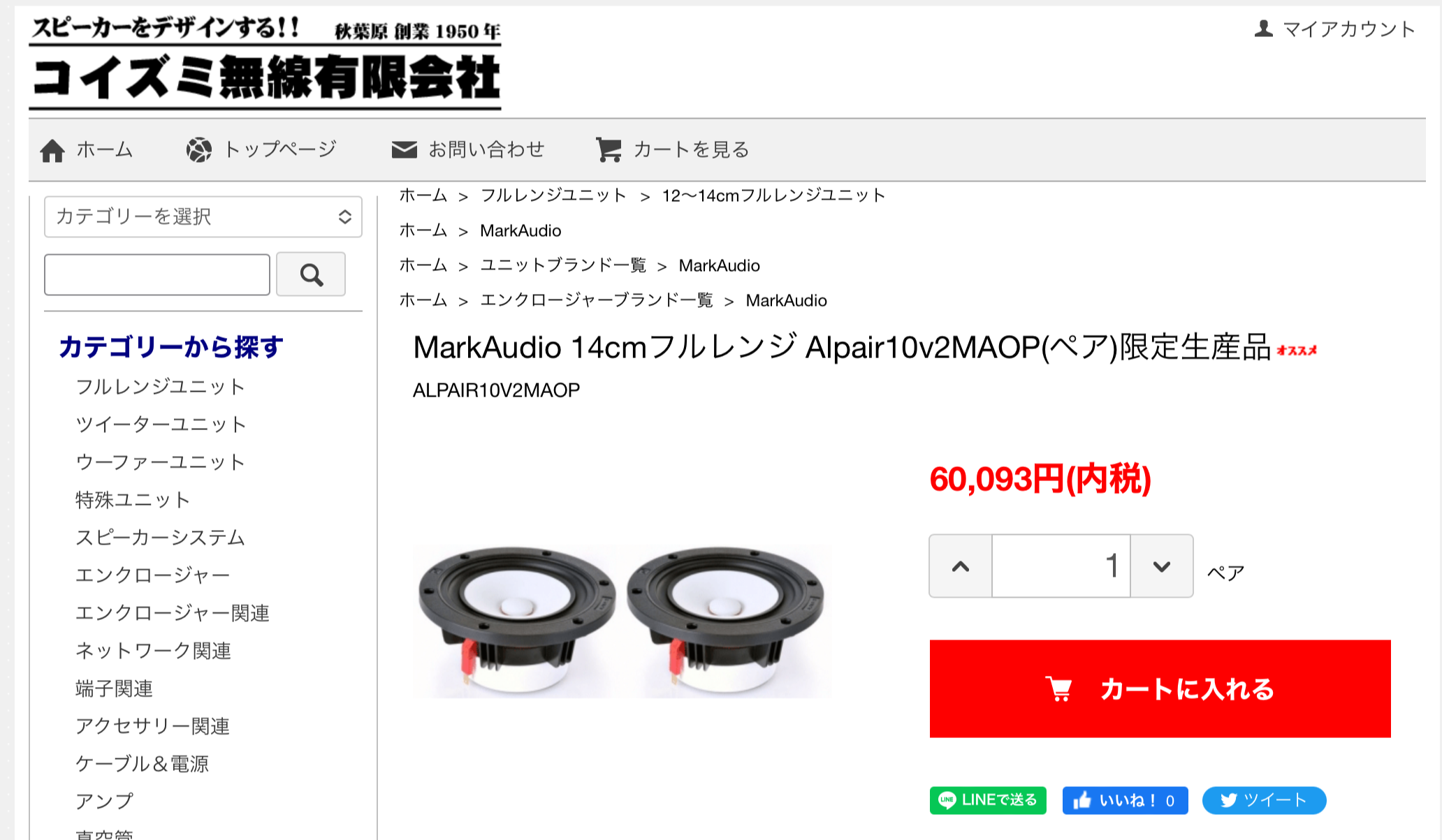1442x840 pixels.
Task: Click the red カートに入れる button
Action: (x=1160, y=688)
